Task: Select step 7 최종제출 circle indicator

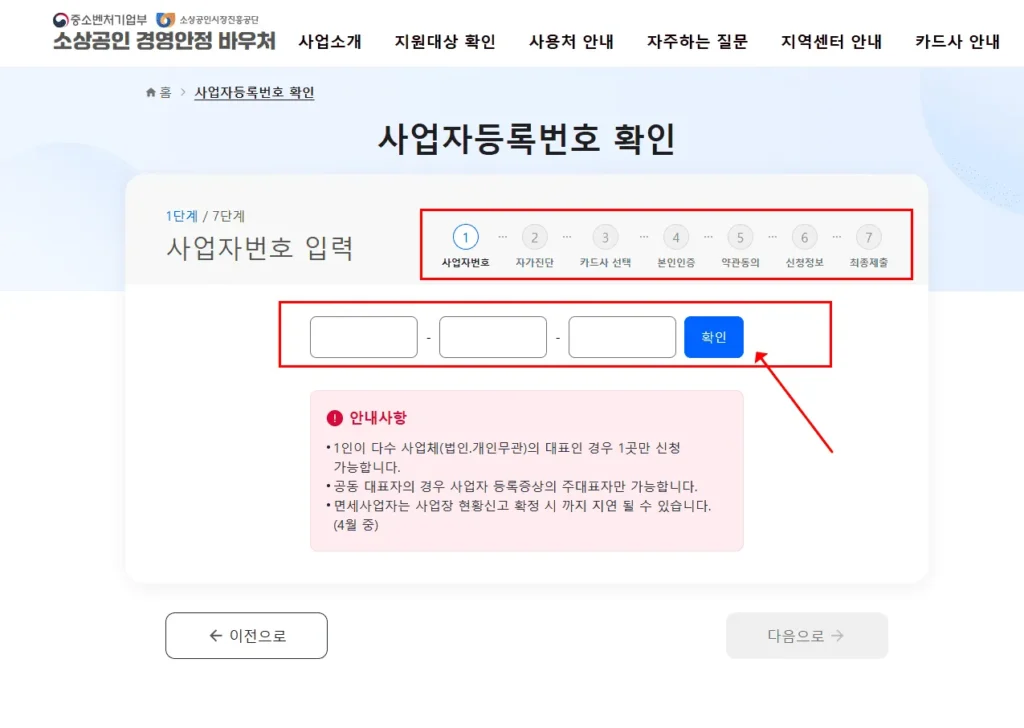Action: point(868,238)
